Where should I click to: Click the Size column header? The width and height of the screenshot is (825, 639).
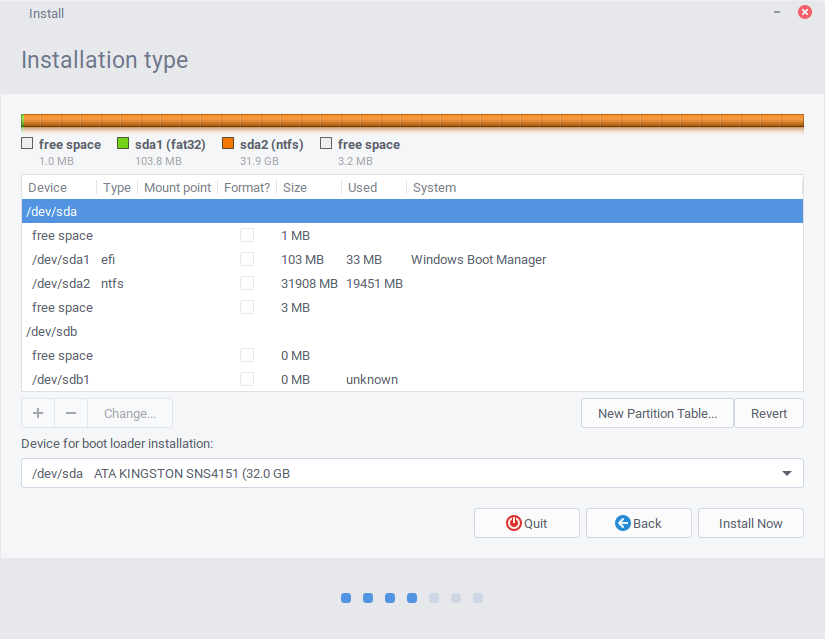(x=309, y=187)
